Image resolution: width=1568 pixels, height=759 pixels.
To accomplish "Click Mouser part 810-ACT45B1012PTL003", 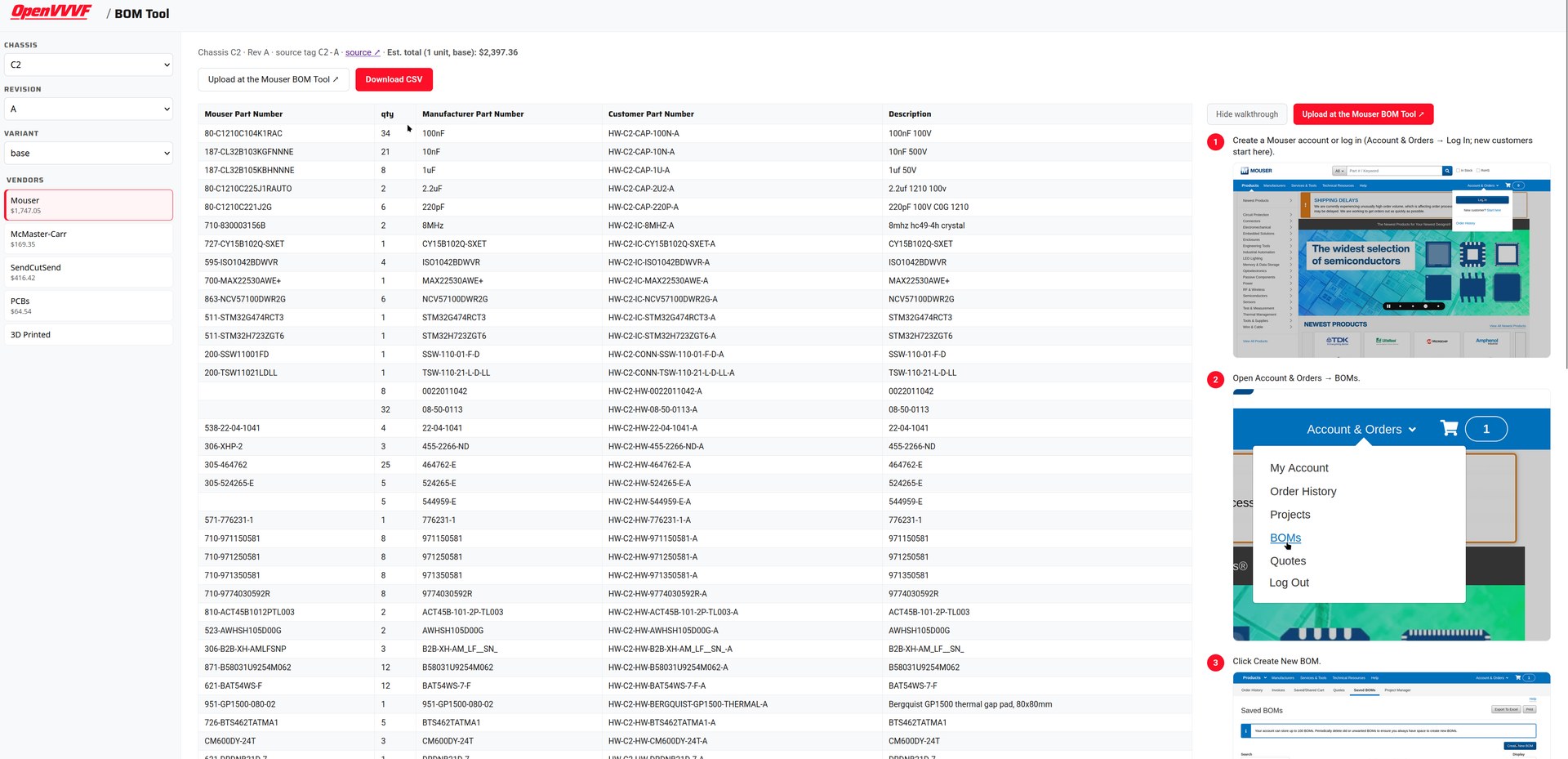I will pos(249,612).
